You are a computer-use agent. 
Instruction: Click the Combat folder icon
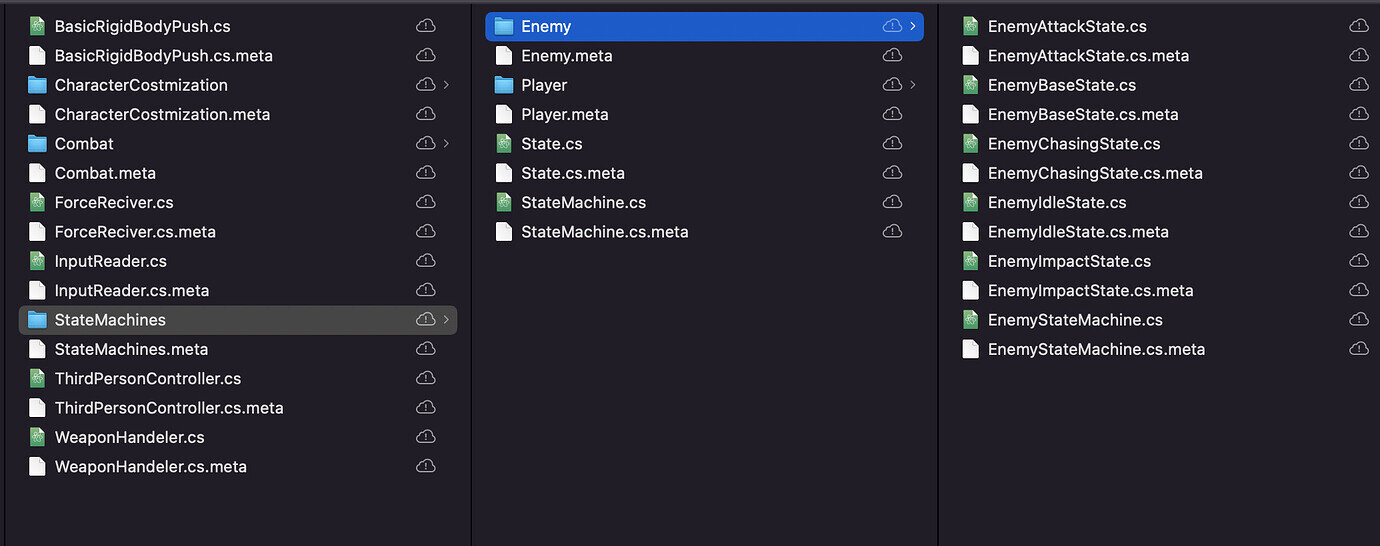click(x=37, y=144)
